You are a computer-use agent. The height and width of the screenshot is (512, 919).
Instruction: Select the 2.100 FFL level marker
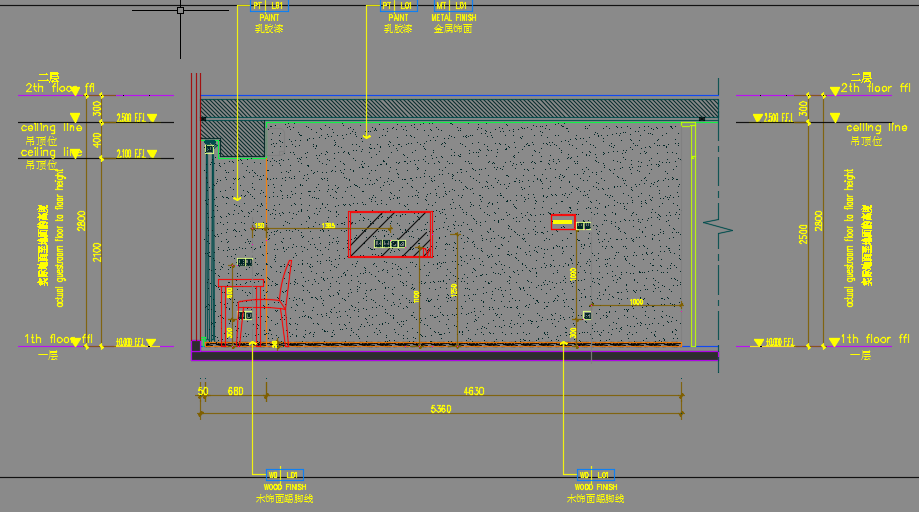pyautogui.click(x=137, y=153)
